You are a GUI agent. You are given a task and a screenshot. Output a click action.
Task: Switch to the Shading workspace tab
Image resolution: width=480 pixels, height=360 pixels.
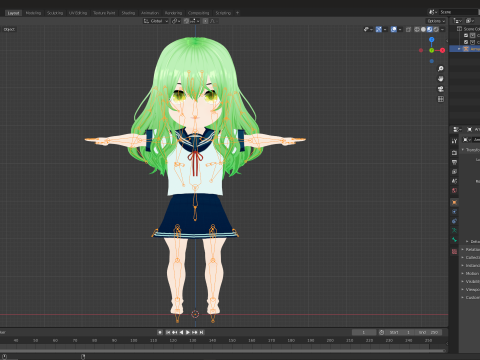pos(128,13)
